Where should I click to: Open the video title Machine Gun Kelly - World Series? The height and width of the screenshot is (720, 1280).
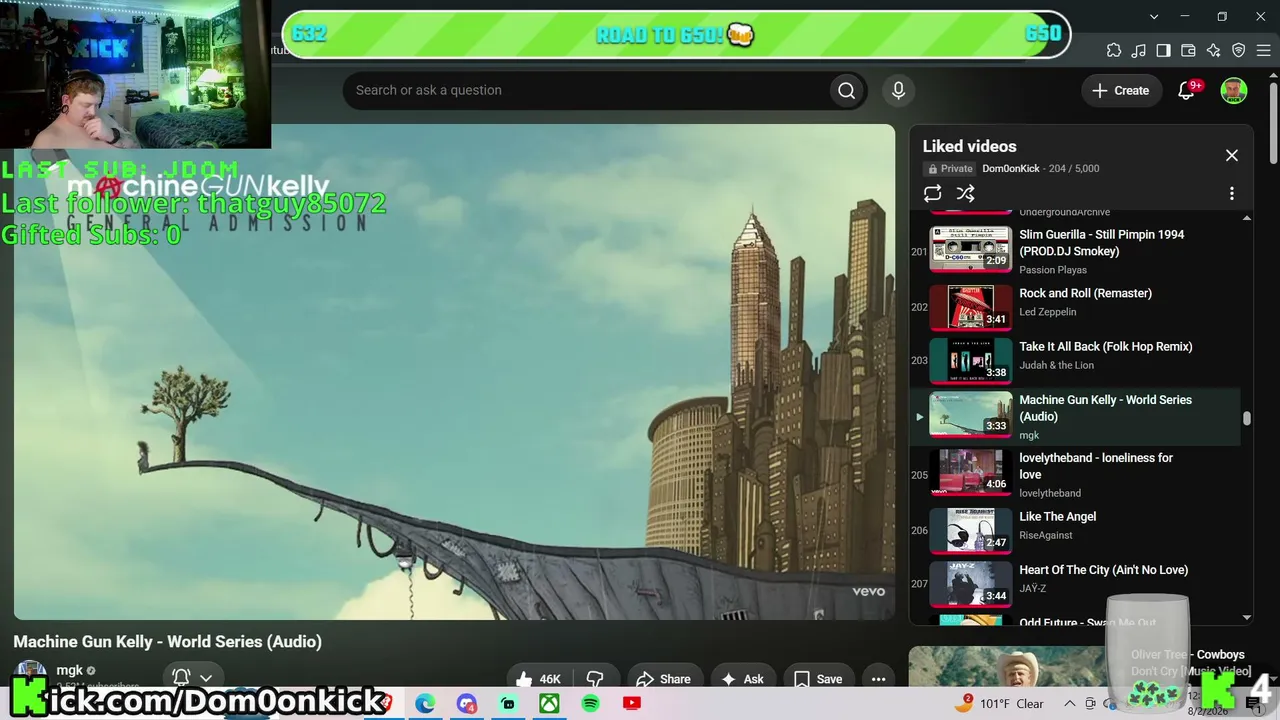(x=167, y=642)
